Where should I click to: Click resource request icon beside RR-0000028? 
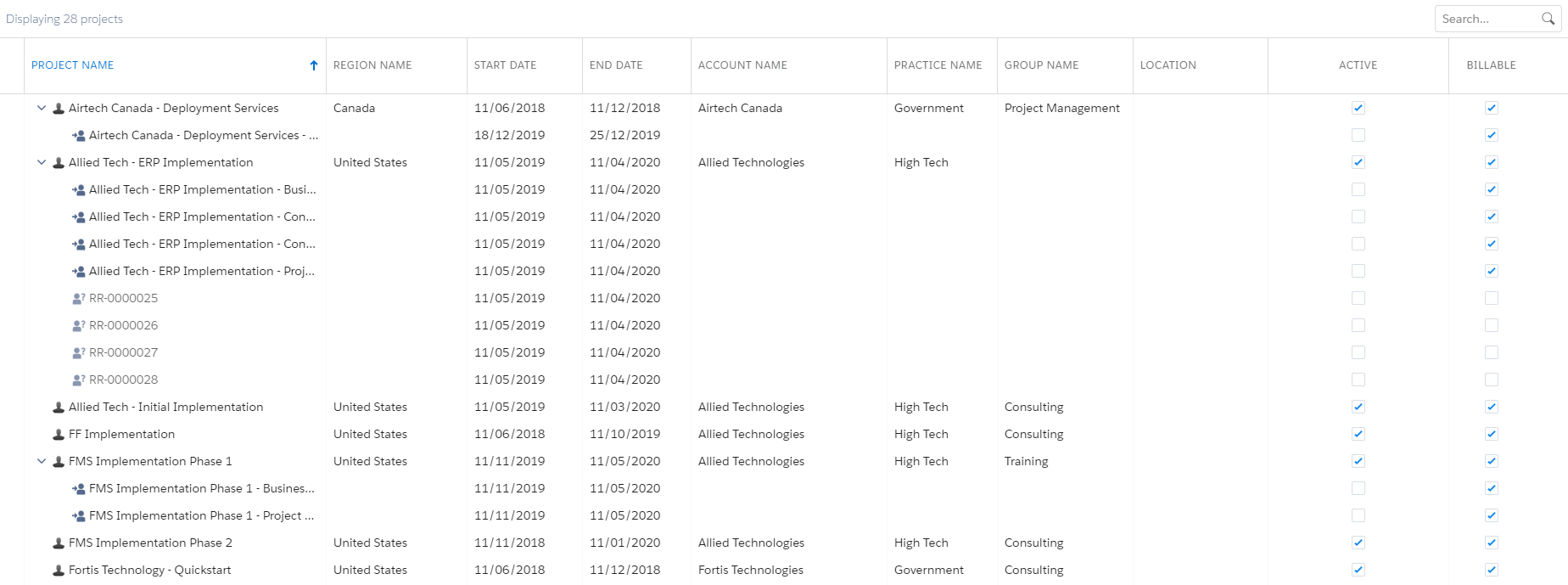(79, 380)
